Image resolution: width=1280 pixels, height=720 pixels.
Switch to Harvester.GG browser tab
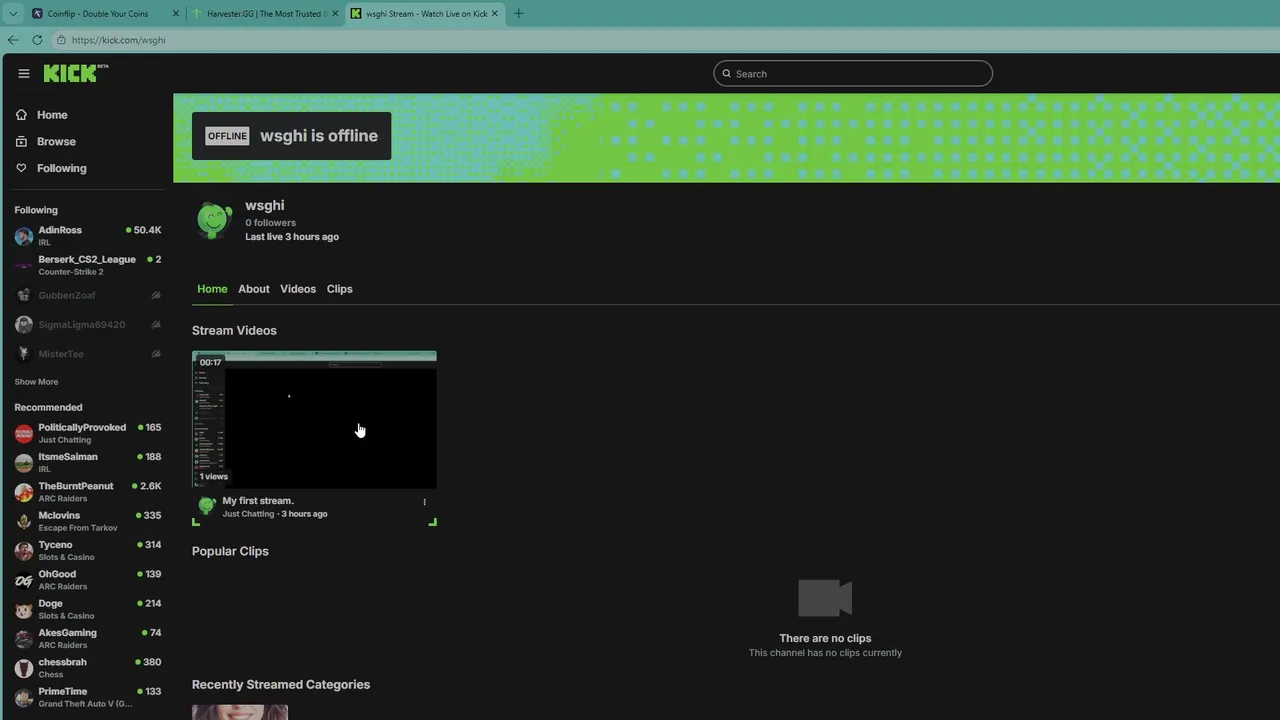[x=264, y=14]
